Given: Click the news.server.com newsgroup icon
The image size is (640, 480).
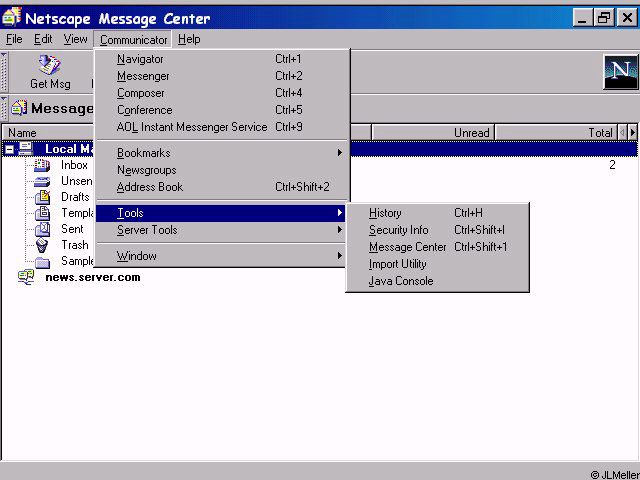Looking at the screenshot, I should [x=26, y=277].
